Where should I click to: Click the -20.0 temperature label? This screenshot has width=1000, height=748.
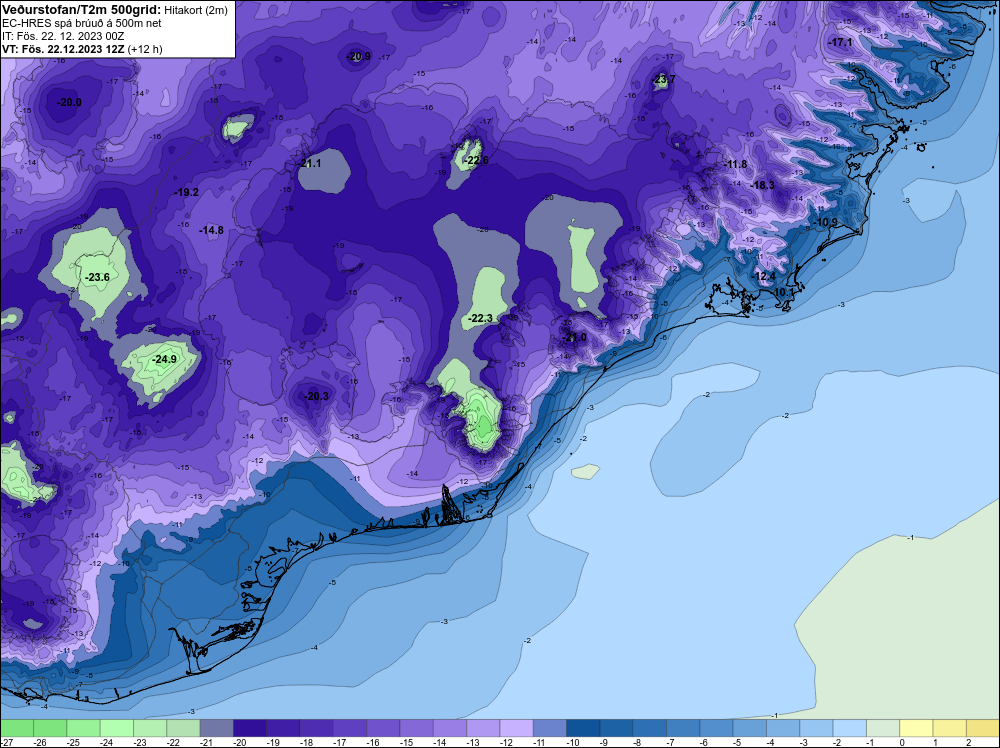(69, 102)
